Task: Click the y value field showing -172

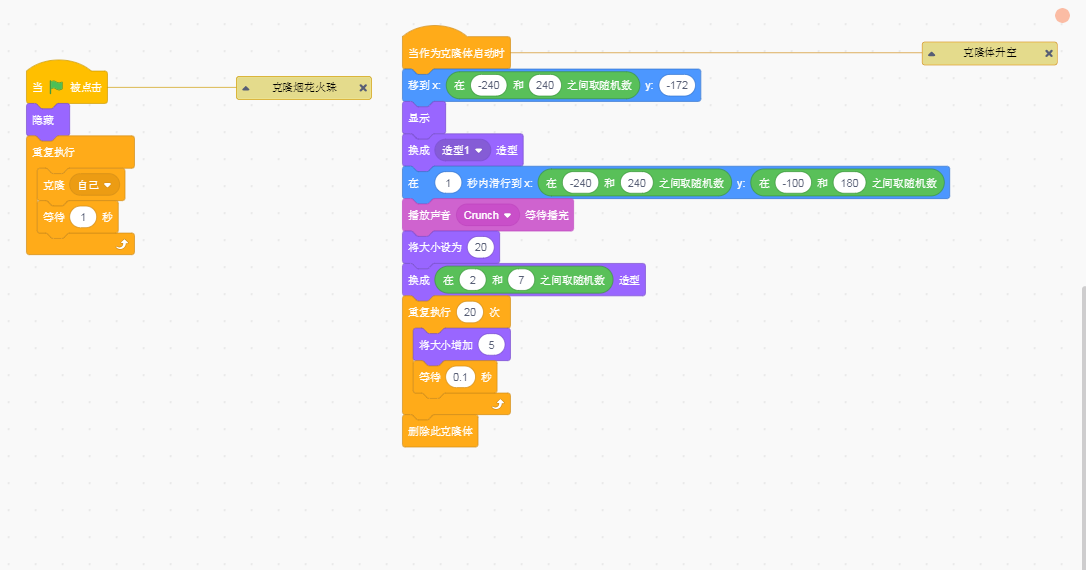Action: click(677, 86)
